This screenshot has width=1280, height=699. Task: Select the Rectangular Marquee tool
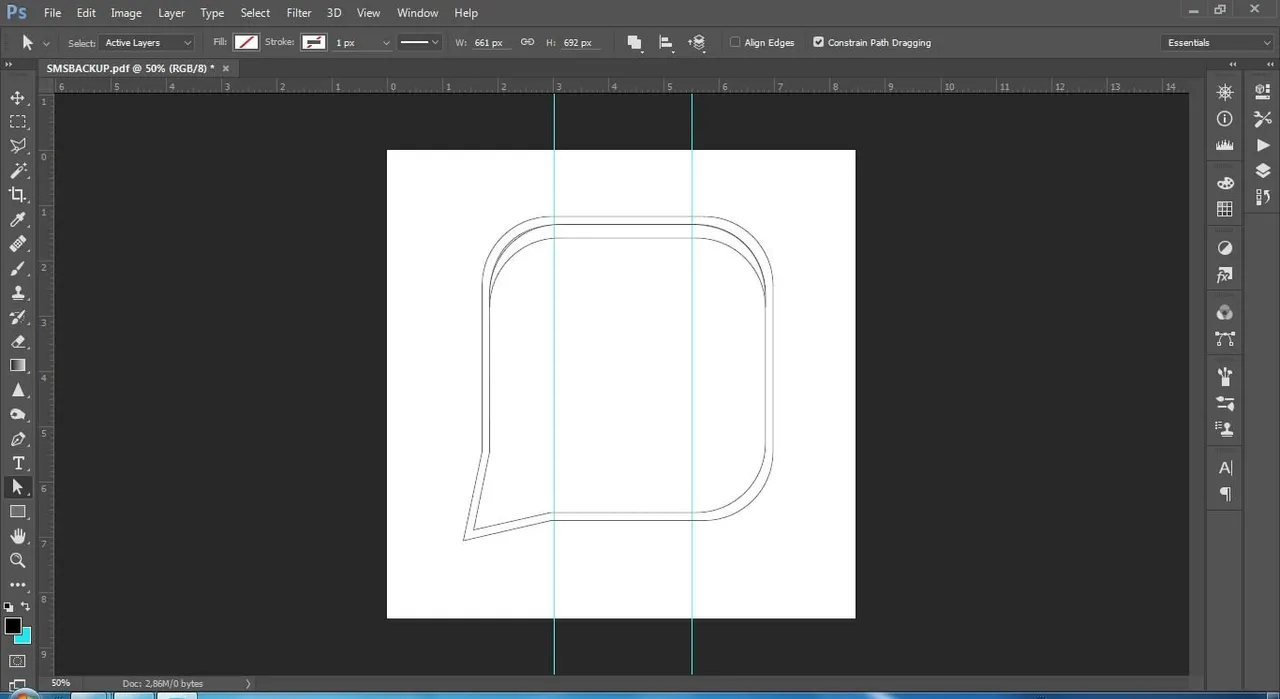point(18,122)
